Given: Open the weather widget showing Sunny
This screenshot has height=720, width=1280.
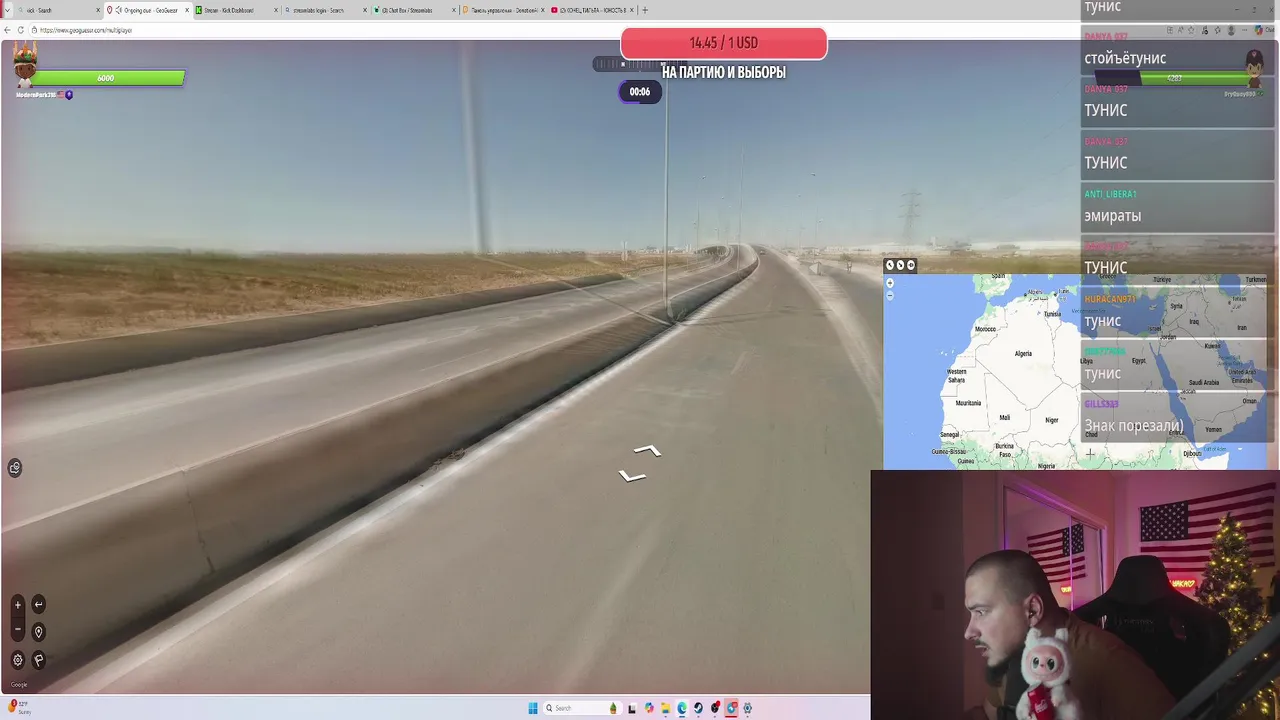Looking at the screenshot, I should [x=20, y=707].
